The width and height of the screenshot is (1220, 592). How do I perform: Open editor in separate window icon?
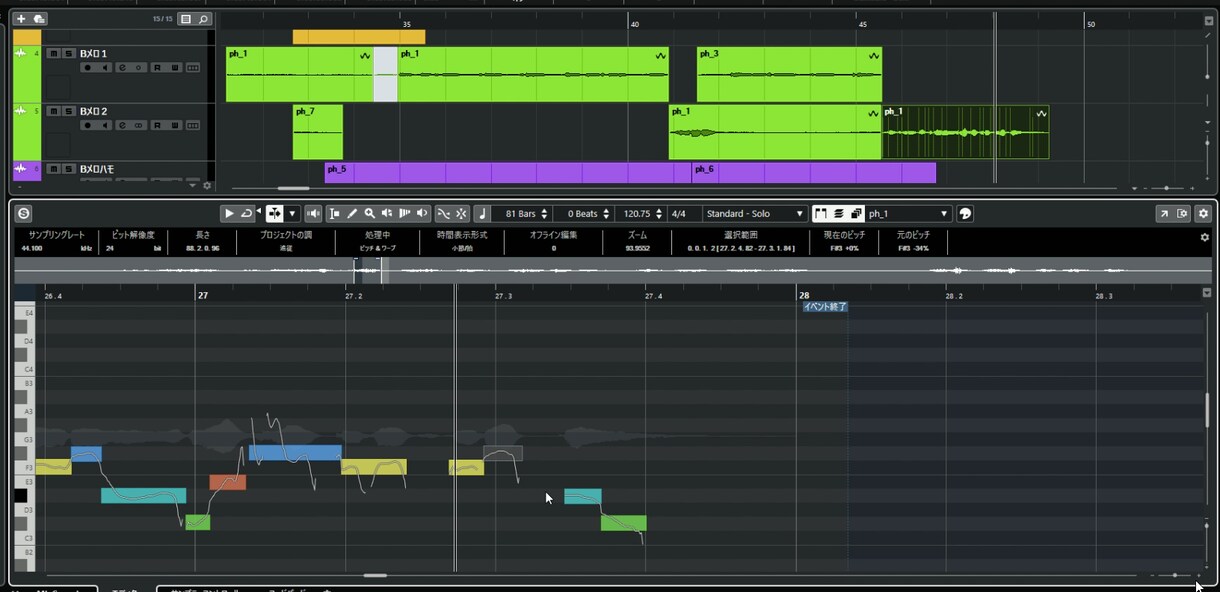pos(1164,213)
